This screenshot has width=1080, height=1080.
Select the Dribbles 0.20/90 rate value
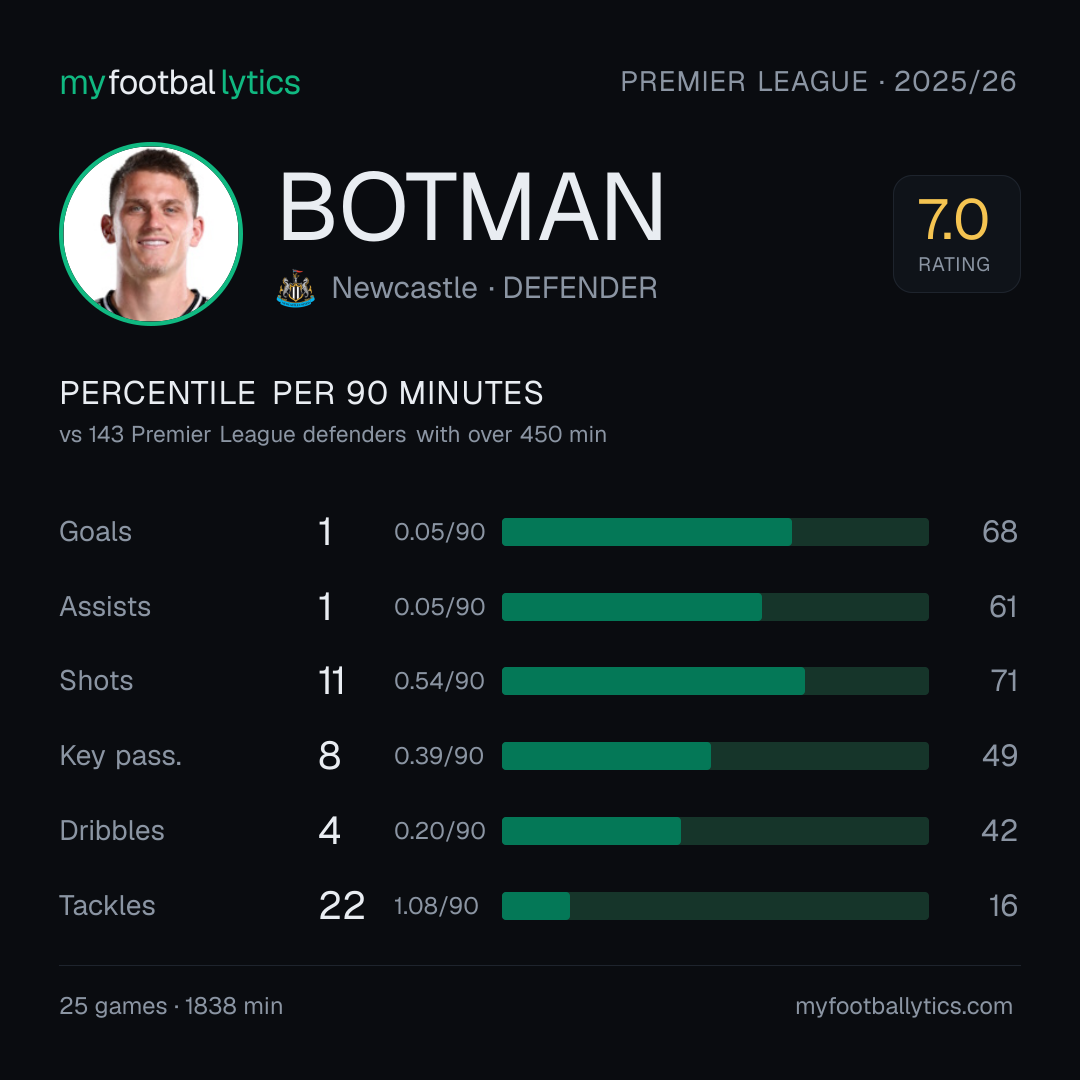pyautogui.click(x=439, y=831)
